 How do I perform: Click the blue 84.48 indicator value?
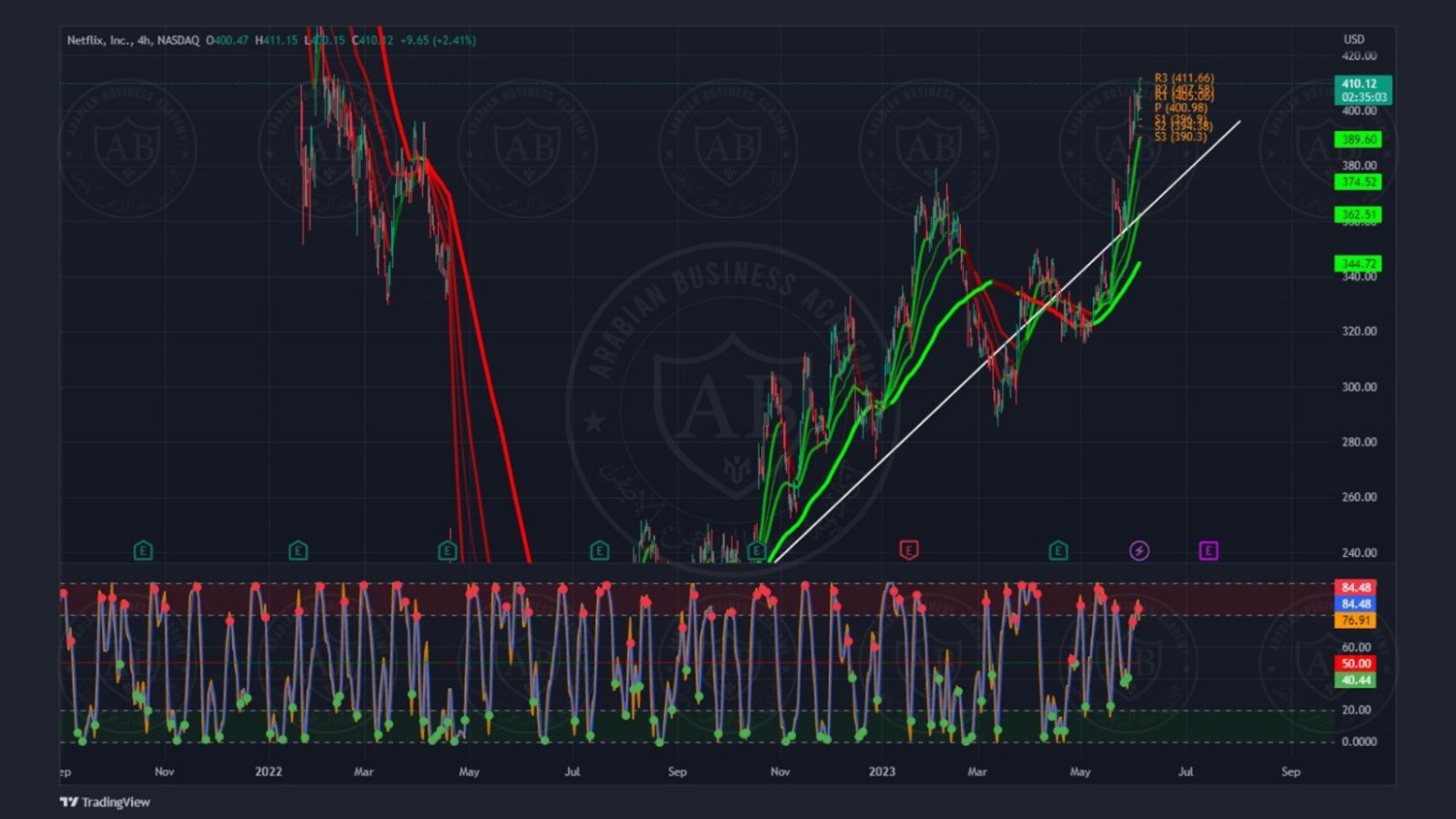coord(1356,604)
